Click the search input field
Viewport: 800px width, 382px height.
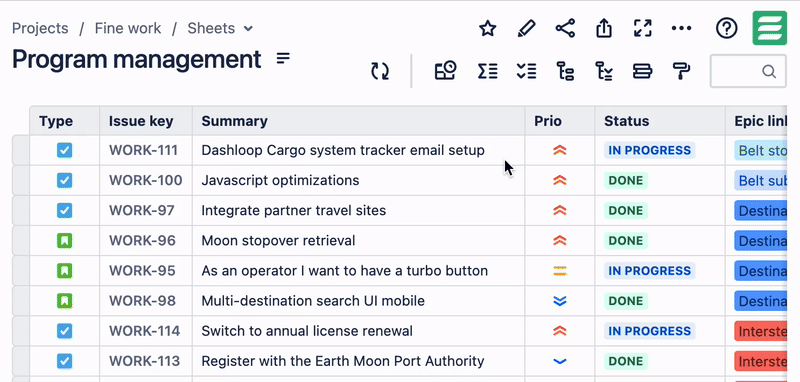point(748,71)
